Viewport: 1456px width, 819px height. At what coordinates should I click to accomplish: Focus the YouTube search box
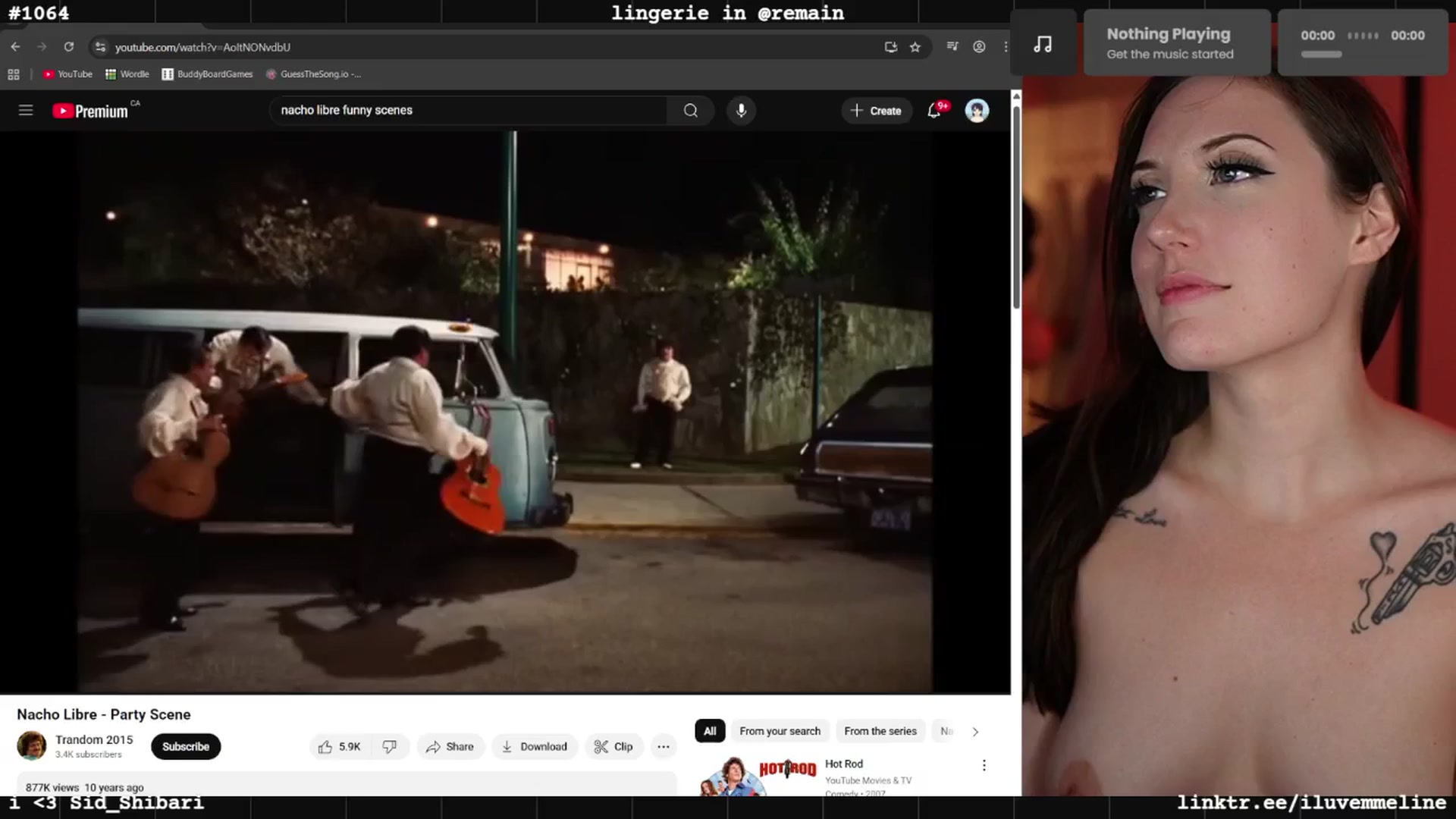tap(468, 111)
